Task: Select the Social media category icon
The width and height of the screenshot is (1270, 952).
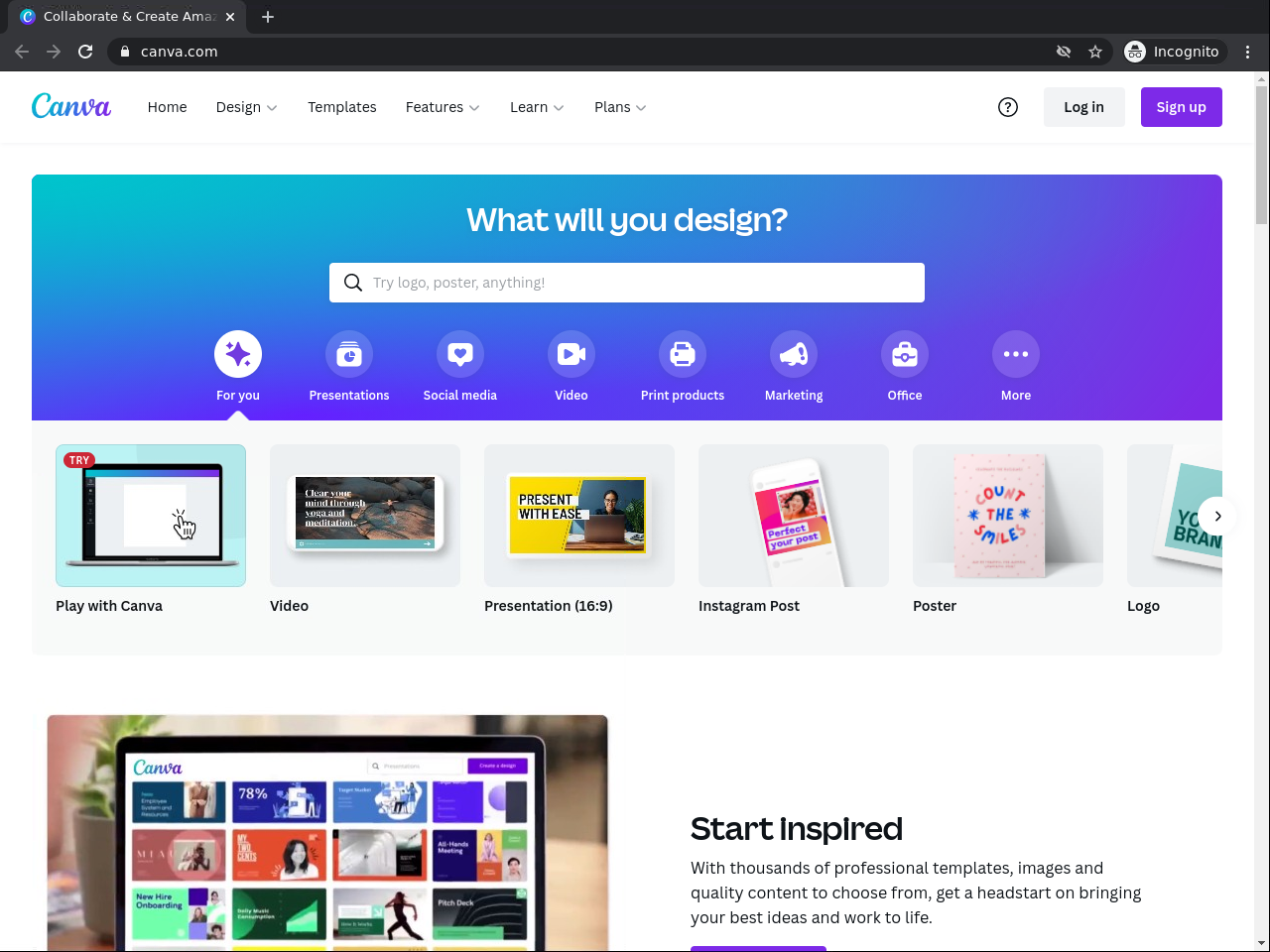Action: (460, 354)
